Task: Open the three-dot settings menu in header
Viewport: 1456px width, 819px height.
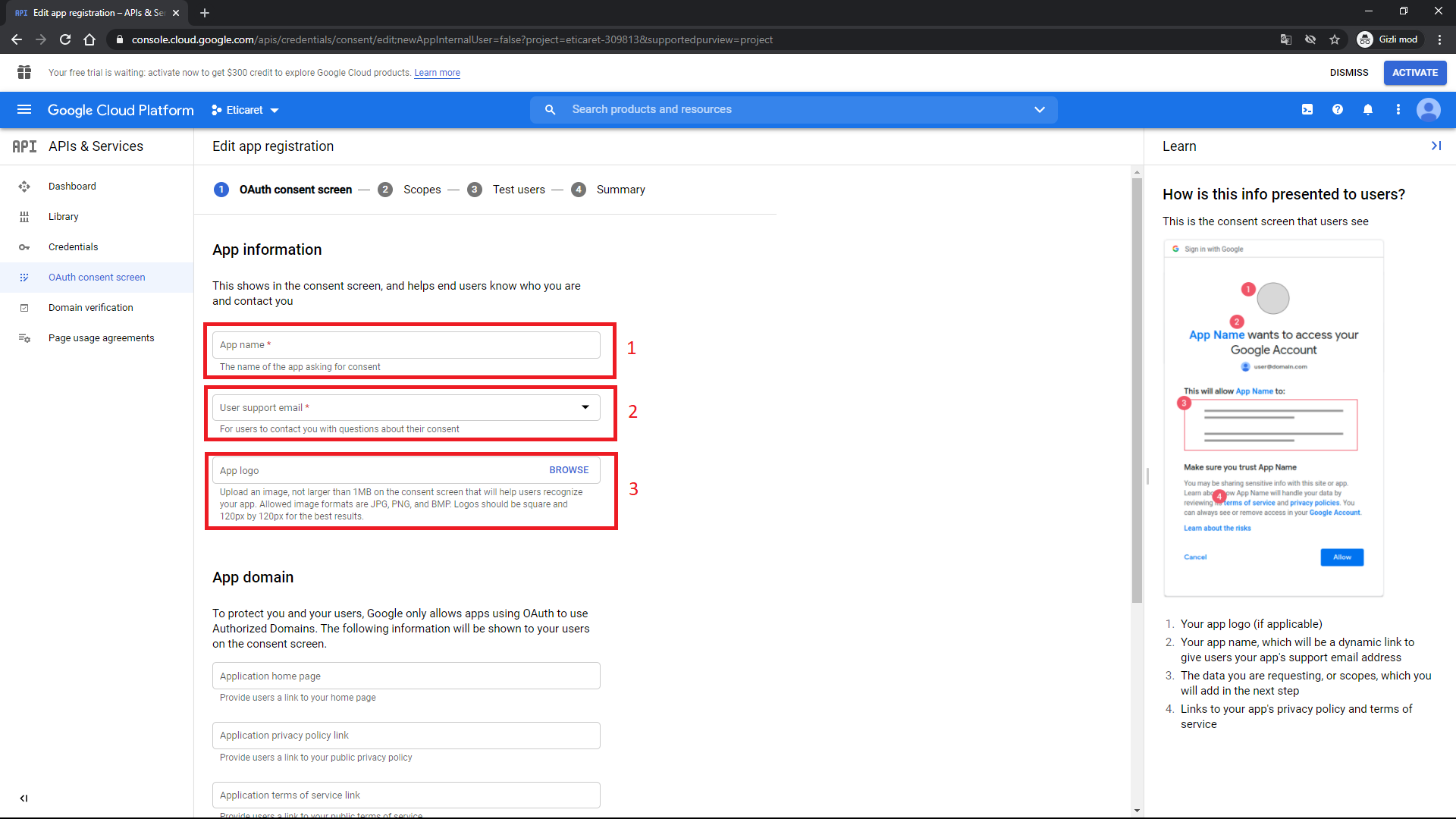Action: tap(1398, 110)
